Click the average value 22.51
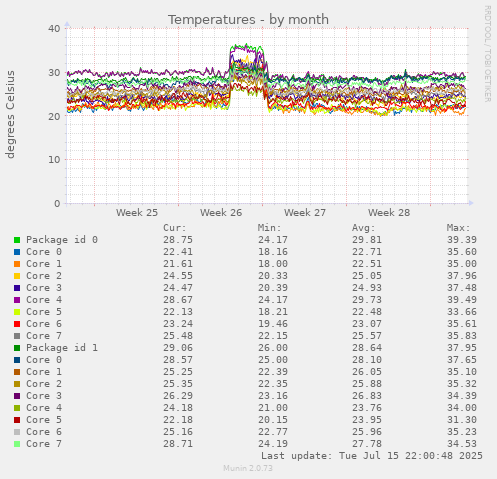Screen dimensions: 497x479 click(367, 264)
